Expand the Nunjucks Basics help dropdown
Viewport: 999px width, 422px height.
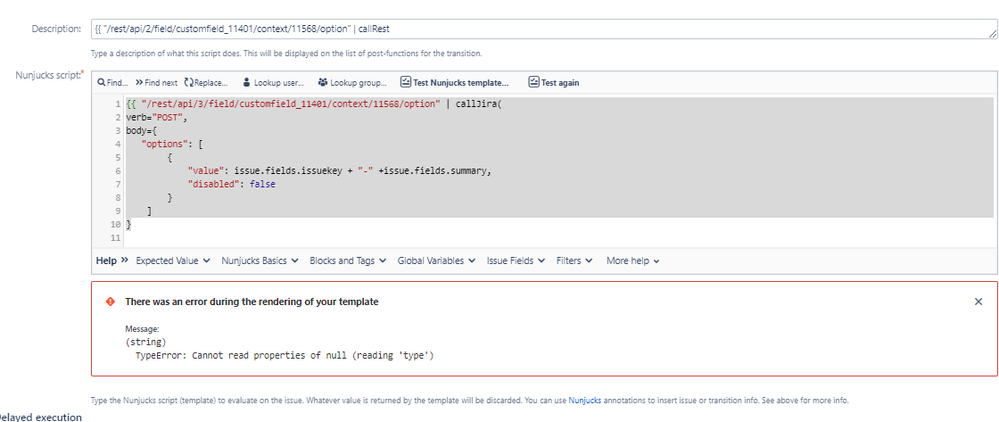click(x=260, y=261)
